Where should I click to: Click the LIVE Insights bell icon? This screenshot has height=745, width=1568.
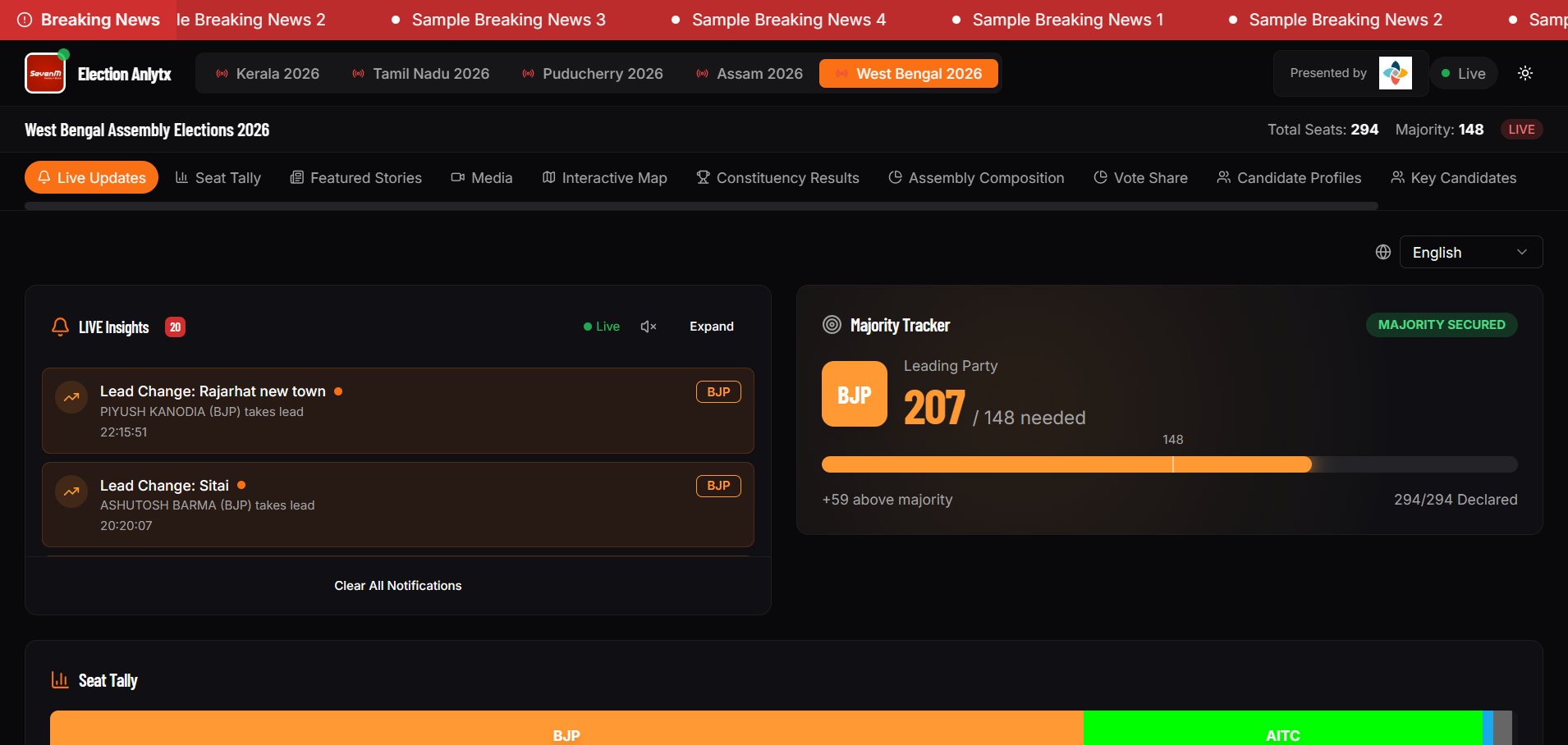(x=60, y=327)
